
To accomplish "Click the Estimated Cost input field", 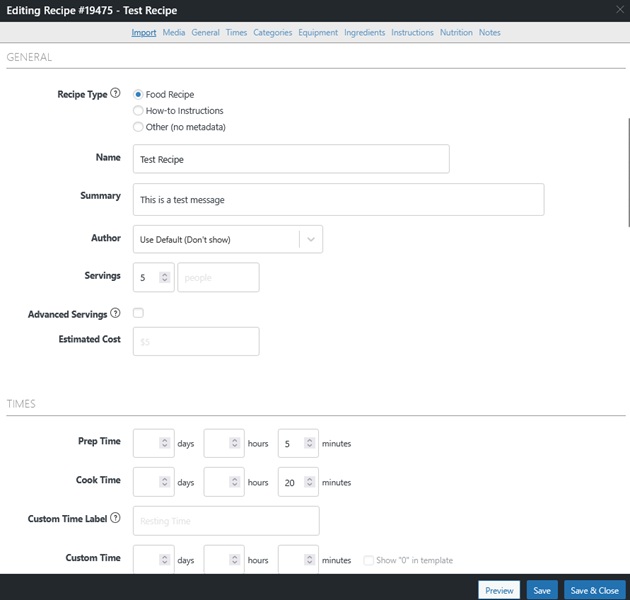I will click(196, 341).
